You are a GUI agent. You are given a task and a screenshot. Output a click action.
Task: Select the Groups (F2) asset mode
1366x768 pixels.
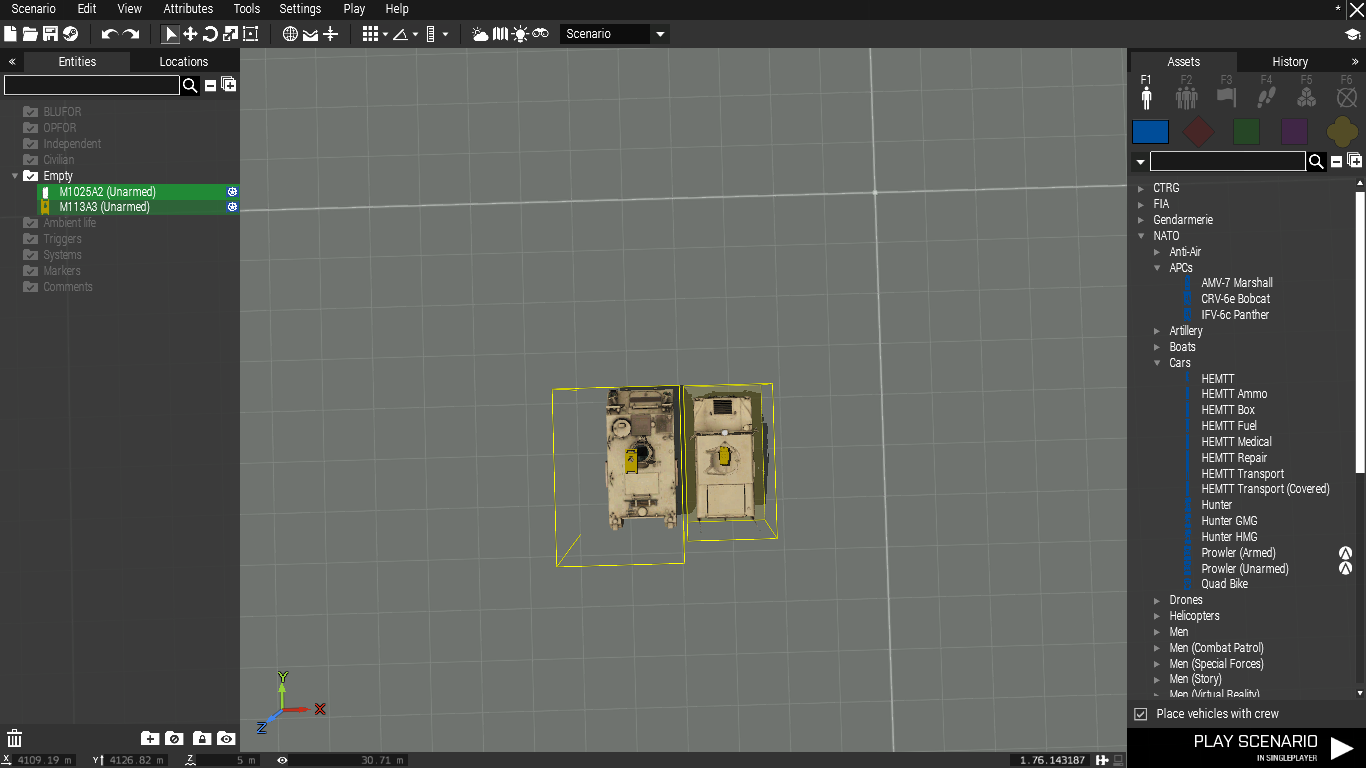coord(1186,96)
